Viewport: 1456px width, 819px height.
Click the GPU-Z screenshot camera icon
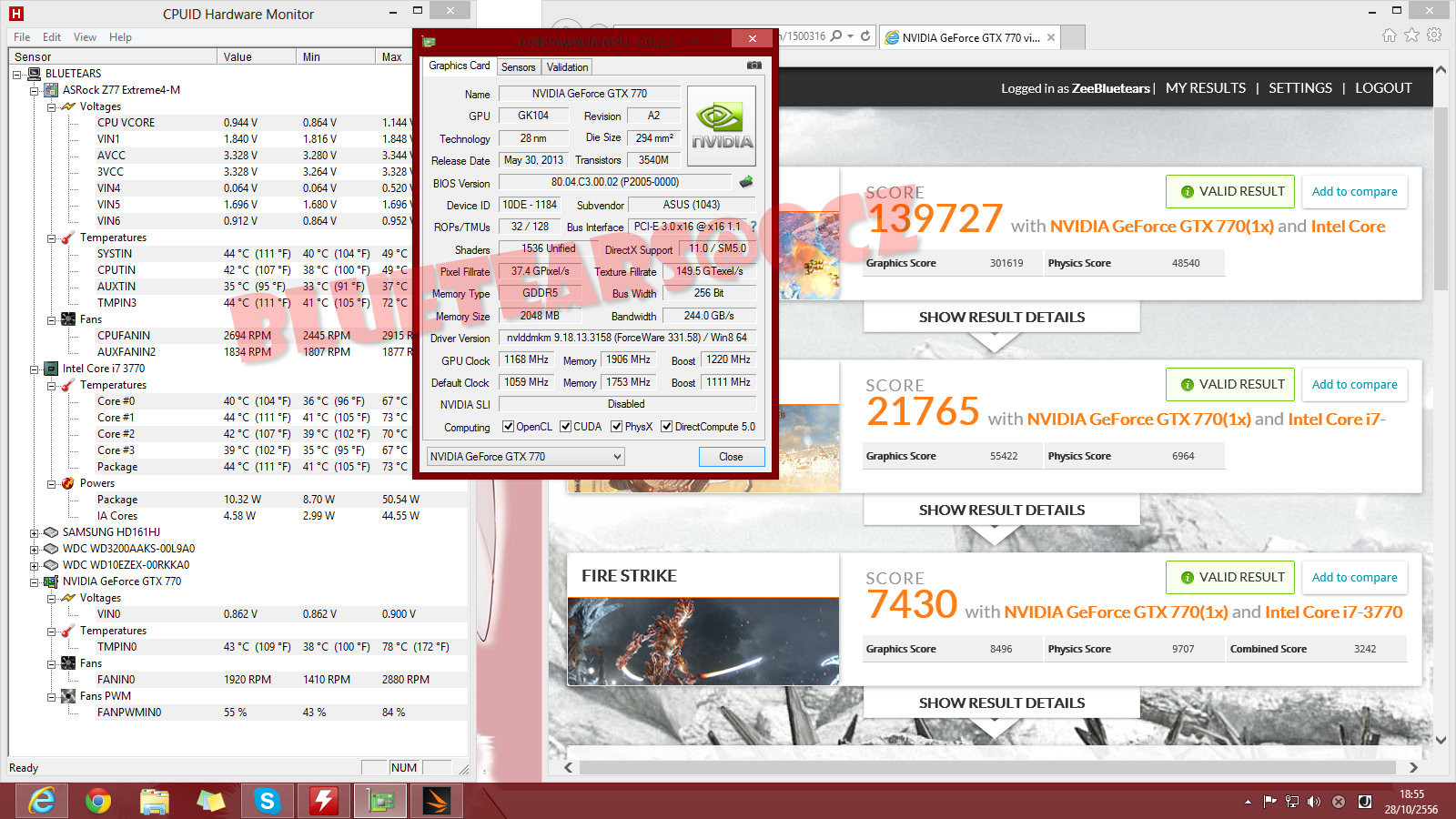tap(753, 66)
